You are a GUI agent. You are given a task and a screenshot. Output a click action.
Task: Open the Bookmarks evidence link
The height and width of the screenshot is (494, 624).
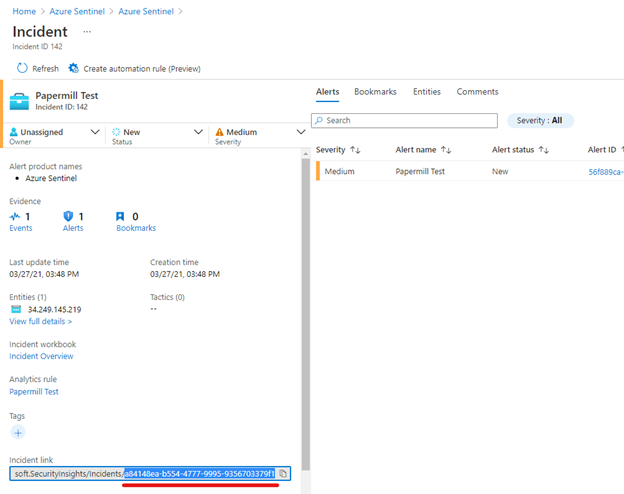tap(136, 228)
